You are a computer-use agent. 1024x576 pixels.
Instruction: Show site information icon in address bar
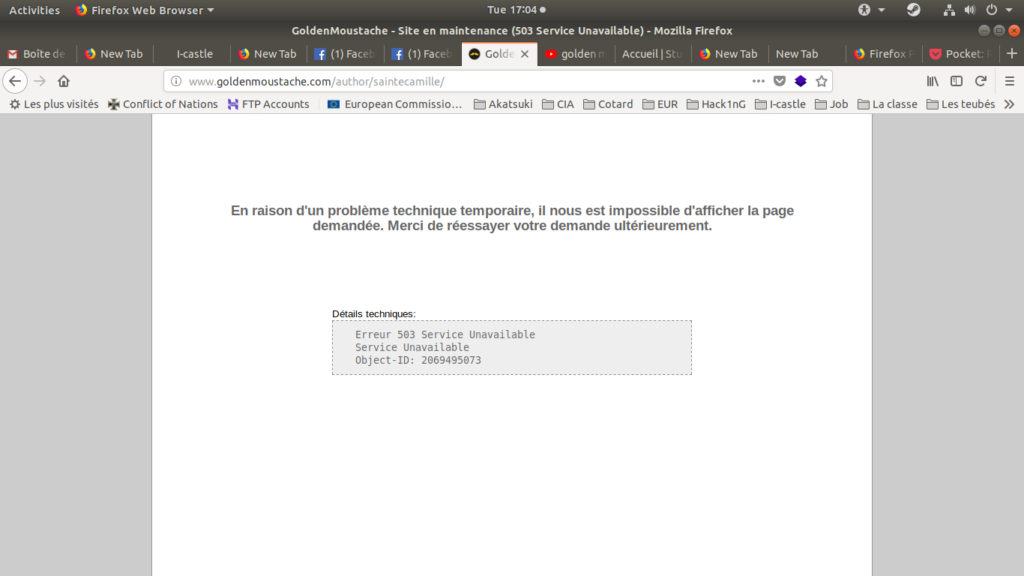(x=176, y=81)
